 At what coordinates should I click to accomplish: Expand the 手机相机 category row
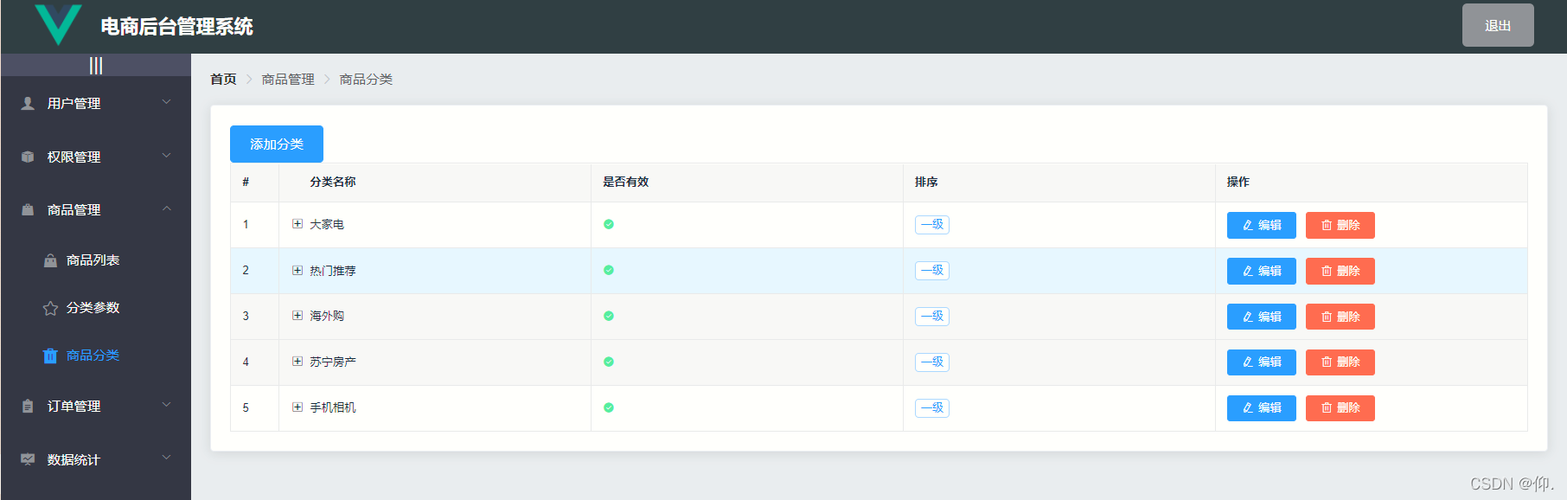pos(297,407)
